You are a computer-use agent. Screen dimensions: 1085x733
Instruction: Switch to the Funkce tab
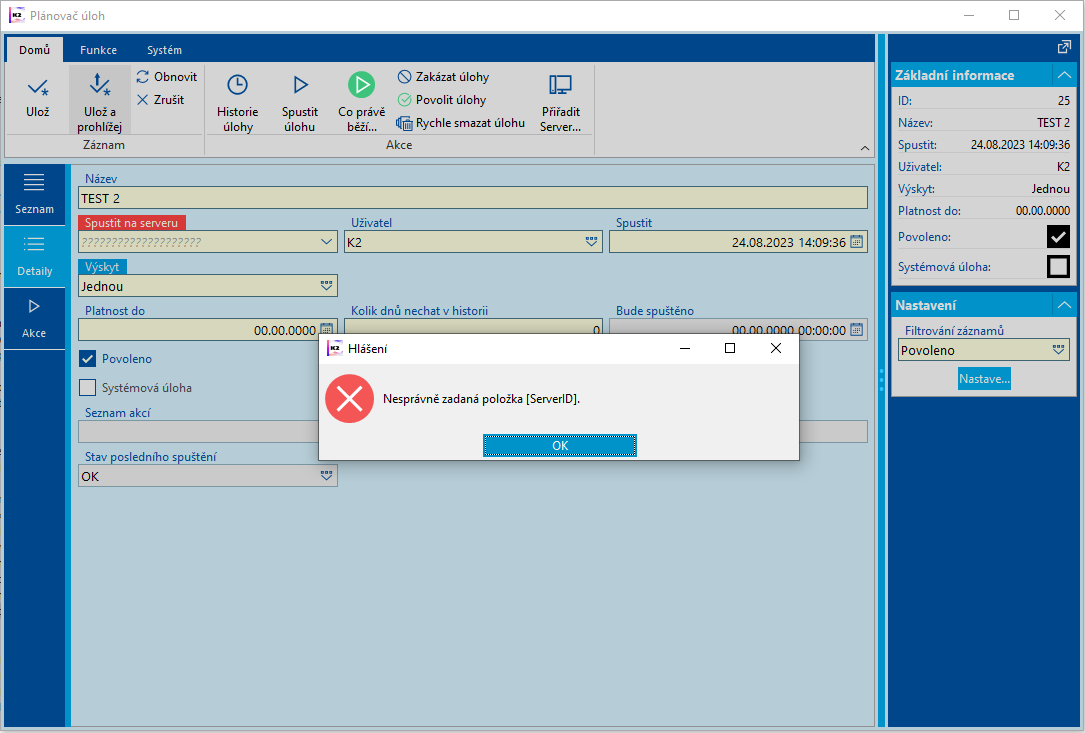tap(98, 50)
